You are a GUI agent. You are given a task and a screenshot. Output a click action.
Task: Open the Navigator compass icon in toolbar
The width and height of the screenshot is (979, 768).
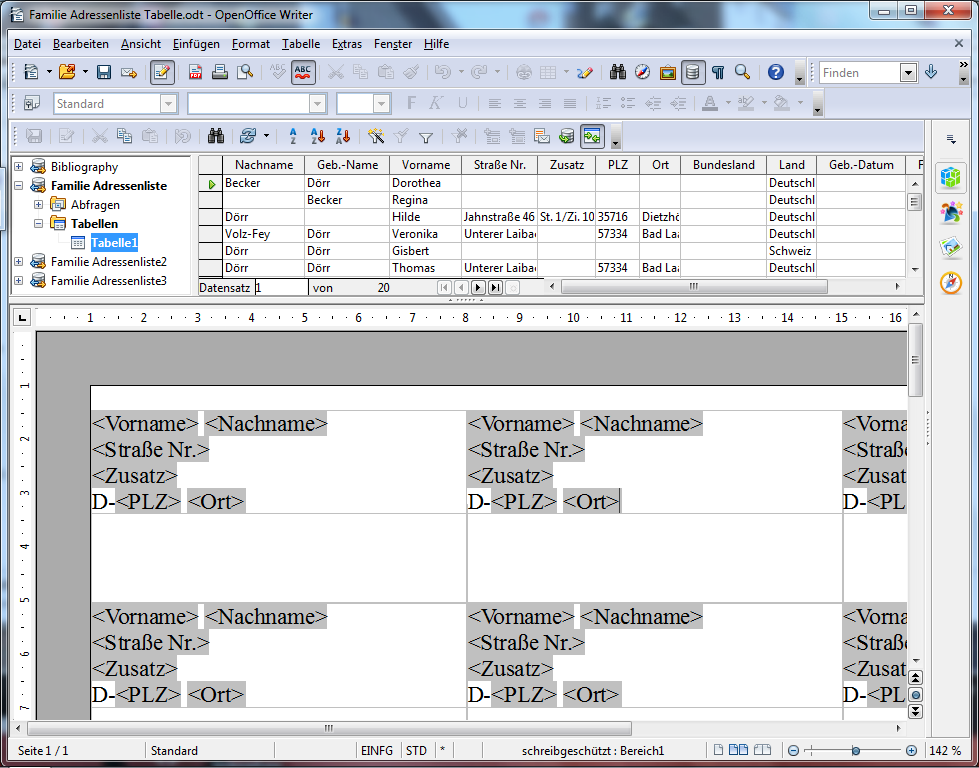pos(642,72)
